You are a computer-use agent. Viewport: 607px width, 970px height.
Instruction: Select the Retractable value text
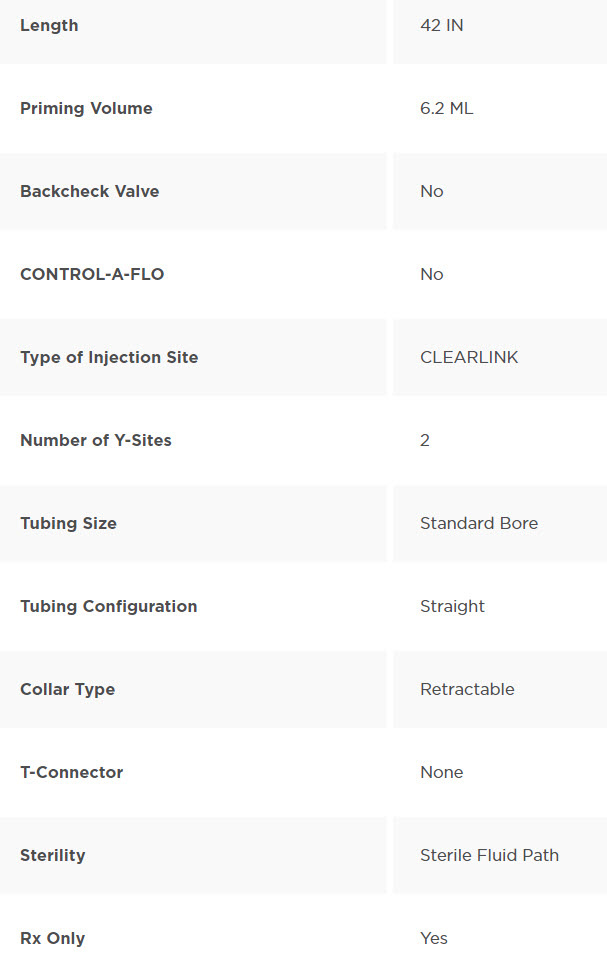click(467, 689)
